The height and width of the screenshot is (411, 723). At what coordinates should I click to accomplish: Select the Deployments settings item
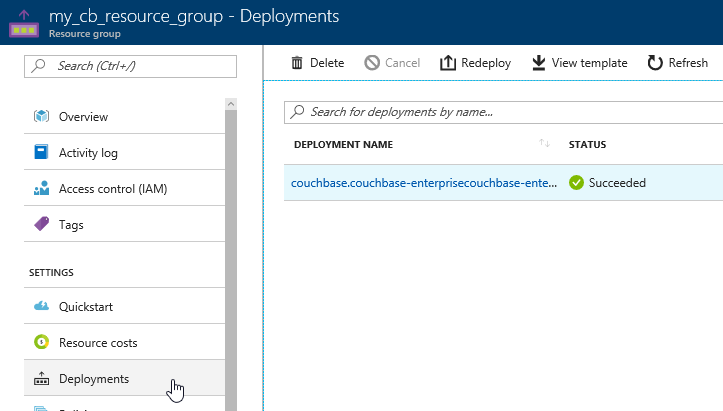pos(124,378)
